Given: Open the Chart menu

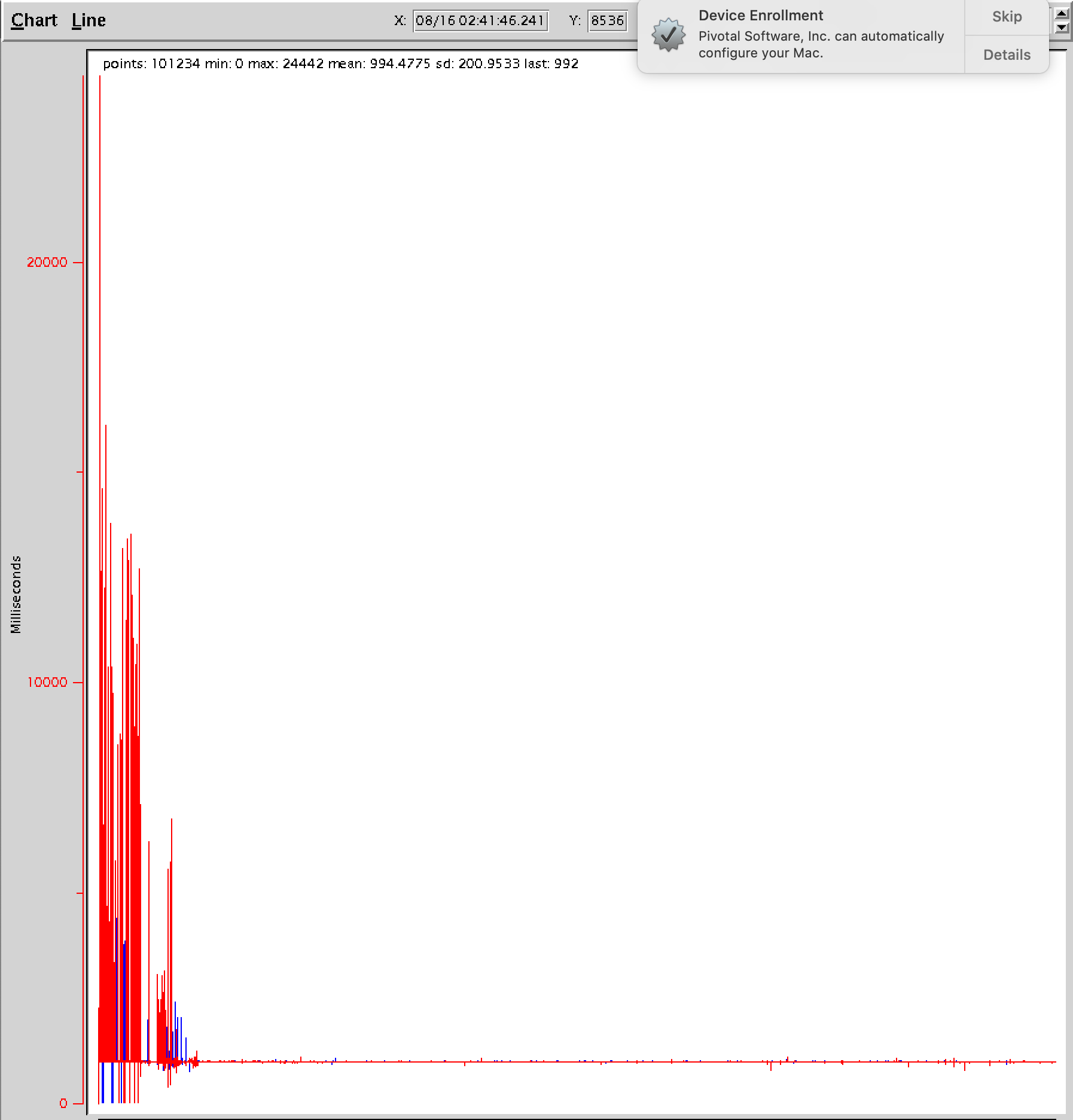Looking at the screenshot, I should pos(34,20).
